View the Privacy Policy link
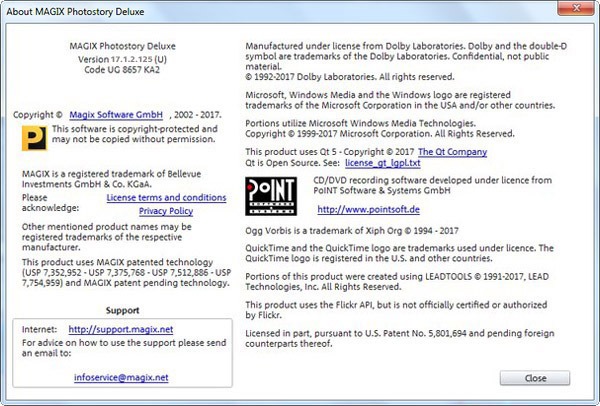The image size is (600, 406). 166,211
